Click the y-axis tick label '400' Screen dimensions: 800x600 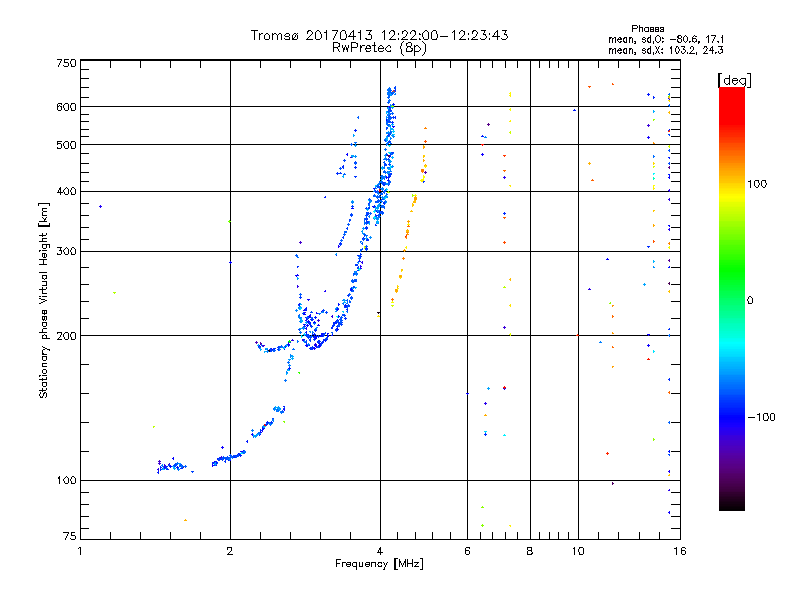(x=67, y=192)
